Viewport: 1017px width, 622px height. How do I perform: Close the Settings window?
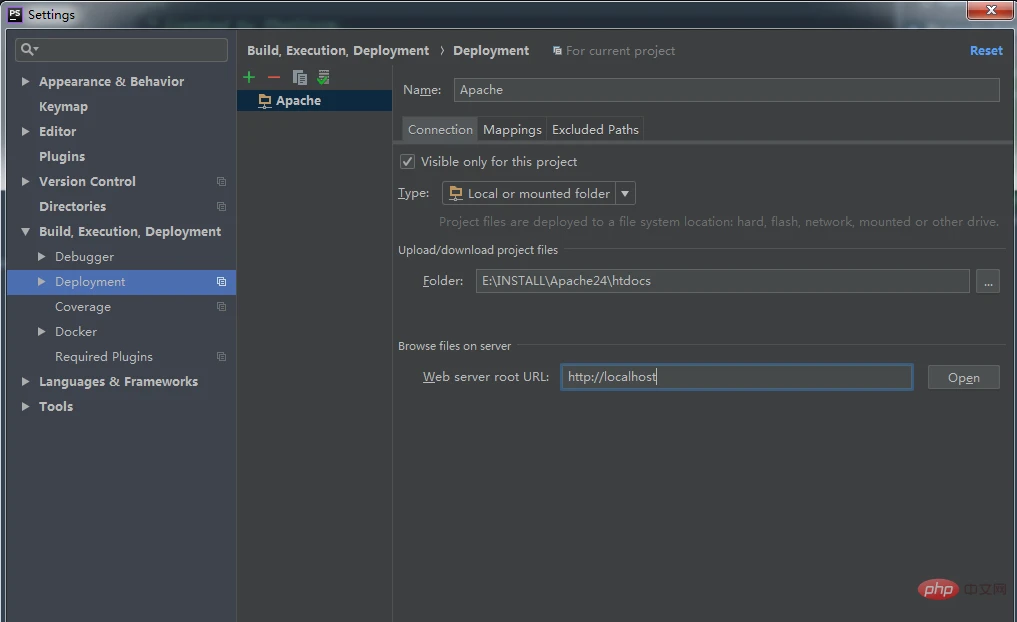tap(990, 10)
